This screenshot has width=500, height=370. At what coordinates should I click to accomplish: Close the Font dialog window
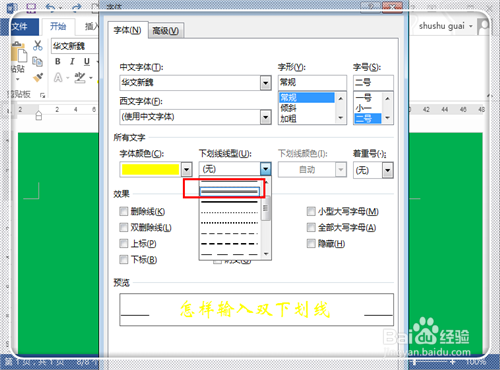[x=392, y=6]
